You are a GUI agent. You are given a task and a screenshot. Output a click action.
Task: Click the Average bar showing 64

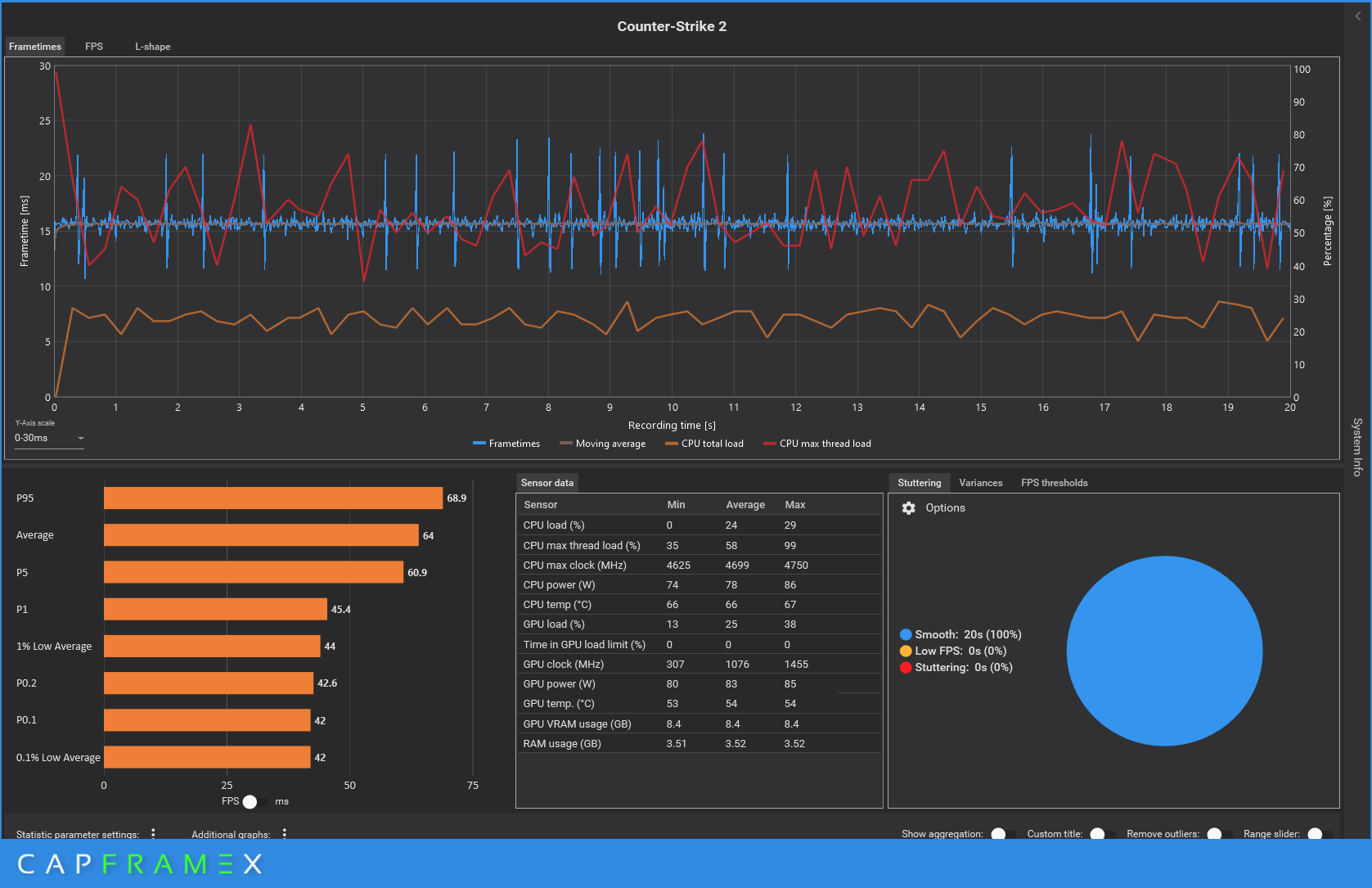[x=261, y=535]
